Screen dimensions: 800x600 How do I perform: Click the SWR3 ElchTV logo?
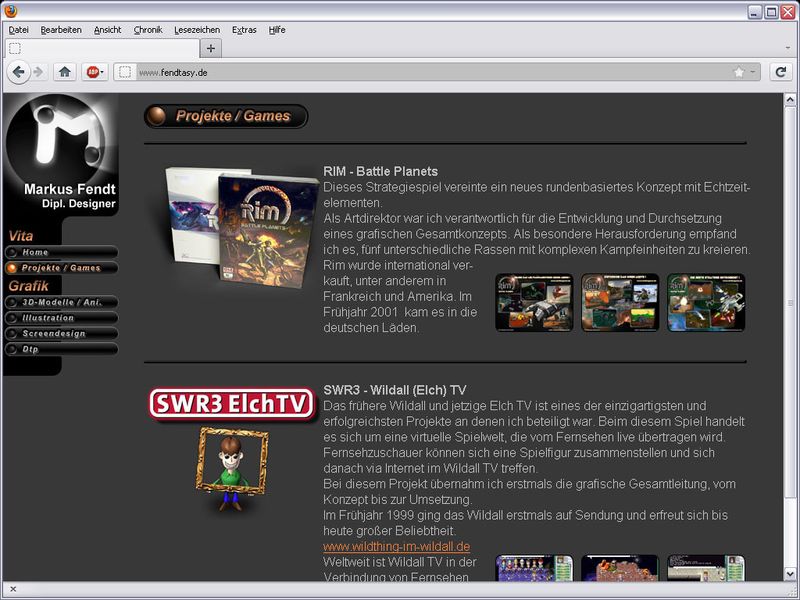(x=232, y=404)
